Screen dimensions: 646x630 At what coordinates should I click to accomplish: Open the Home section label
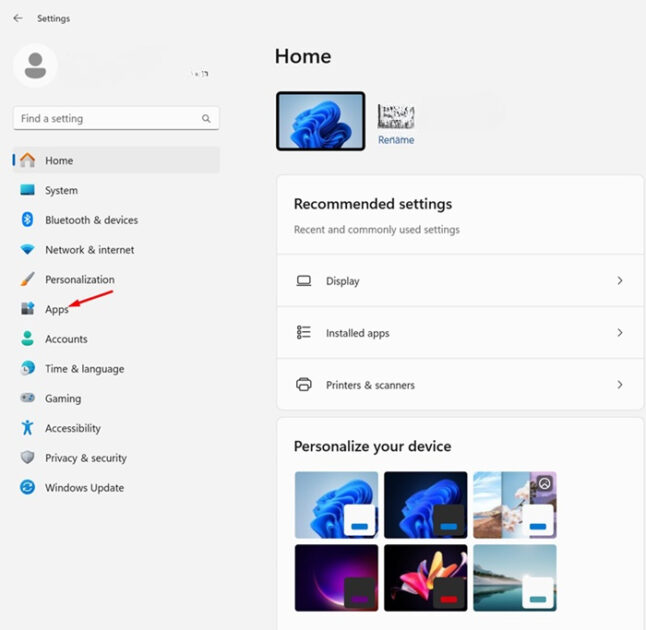(59, 161)
